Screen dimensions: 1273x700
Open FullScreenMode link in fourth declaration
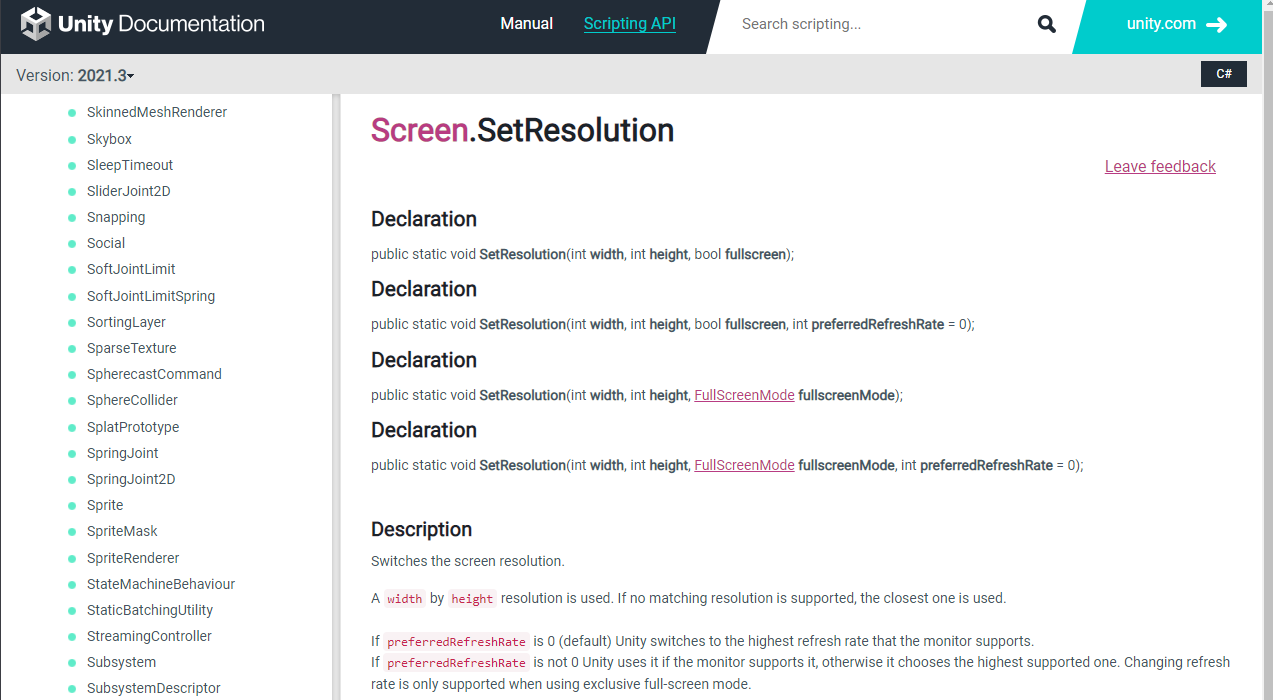[x=744, y=465]
